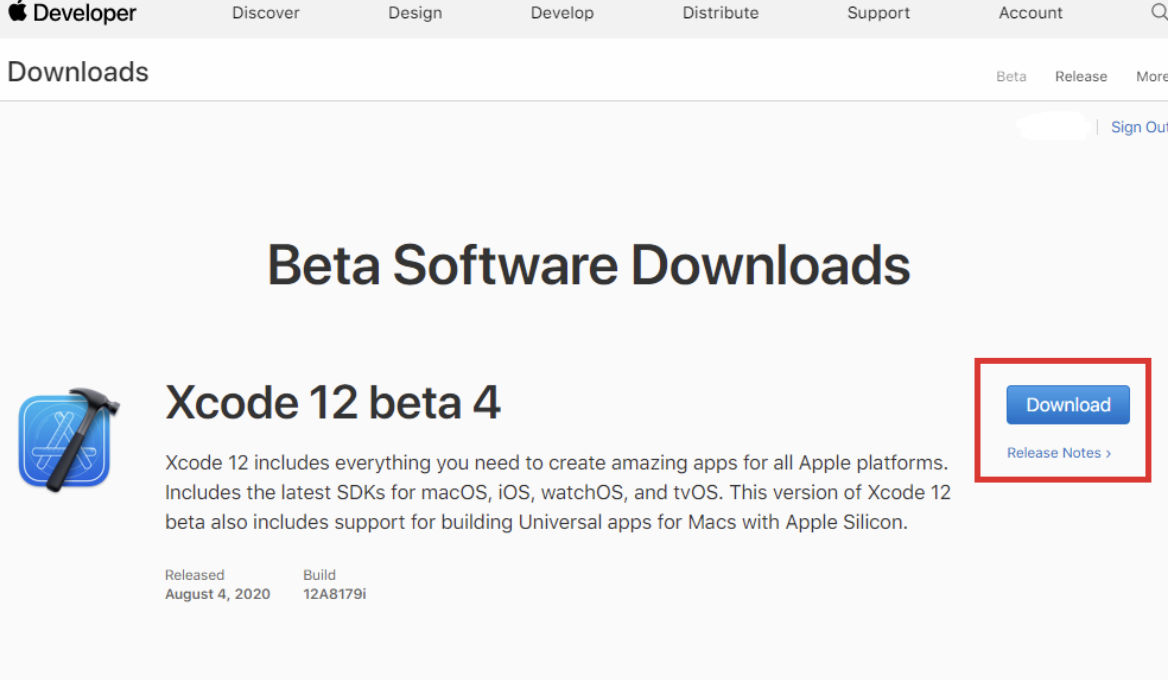Click the build number 12A8179i
Screen dimensions: 1168x680
pyautogui.click(x=334, y=594)
